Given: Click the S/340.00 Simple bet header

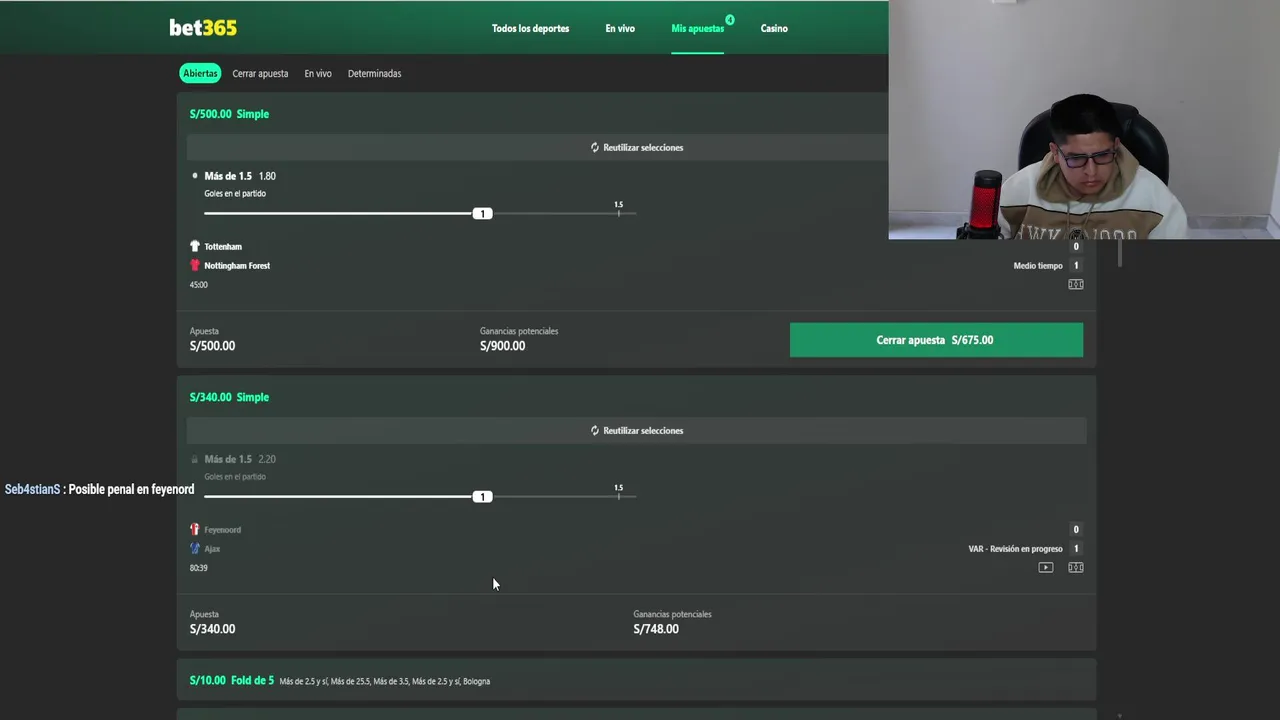Looking at the screenshot, I should point(229,397).
